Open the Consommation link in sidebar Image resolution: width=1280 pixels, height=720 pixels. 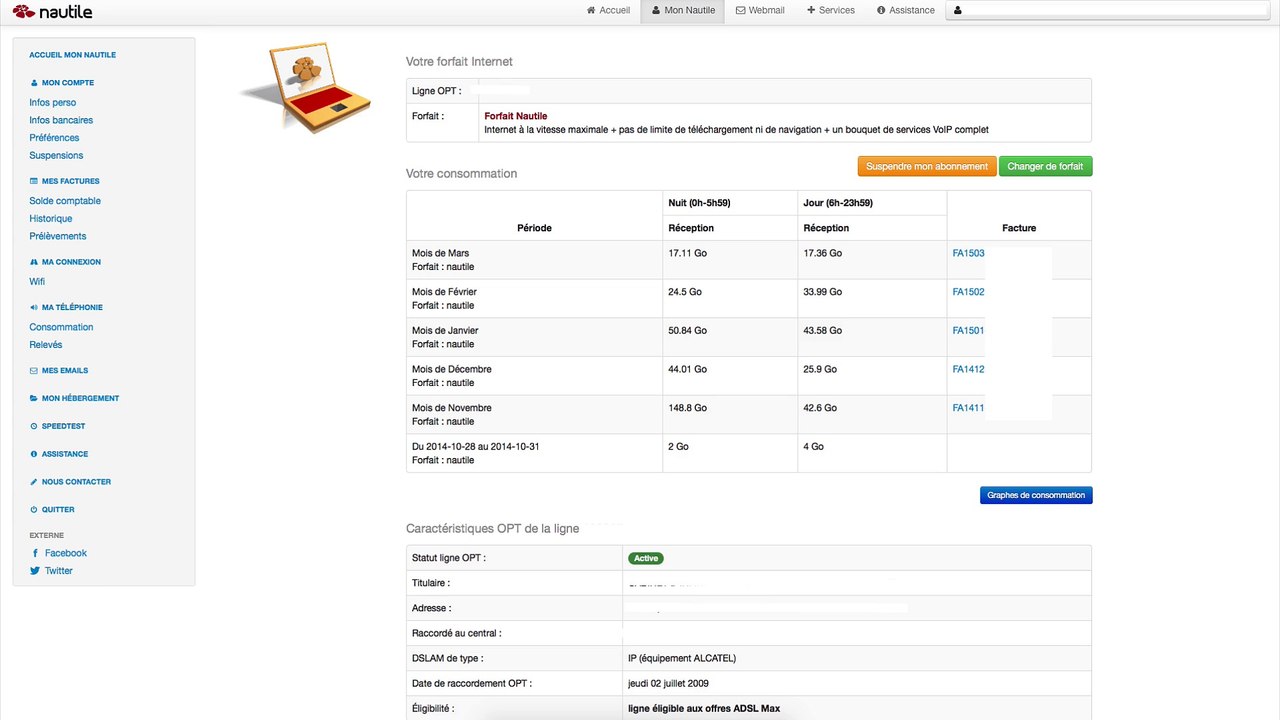point(61,327)
